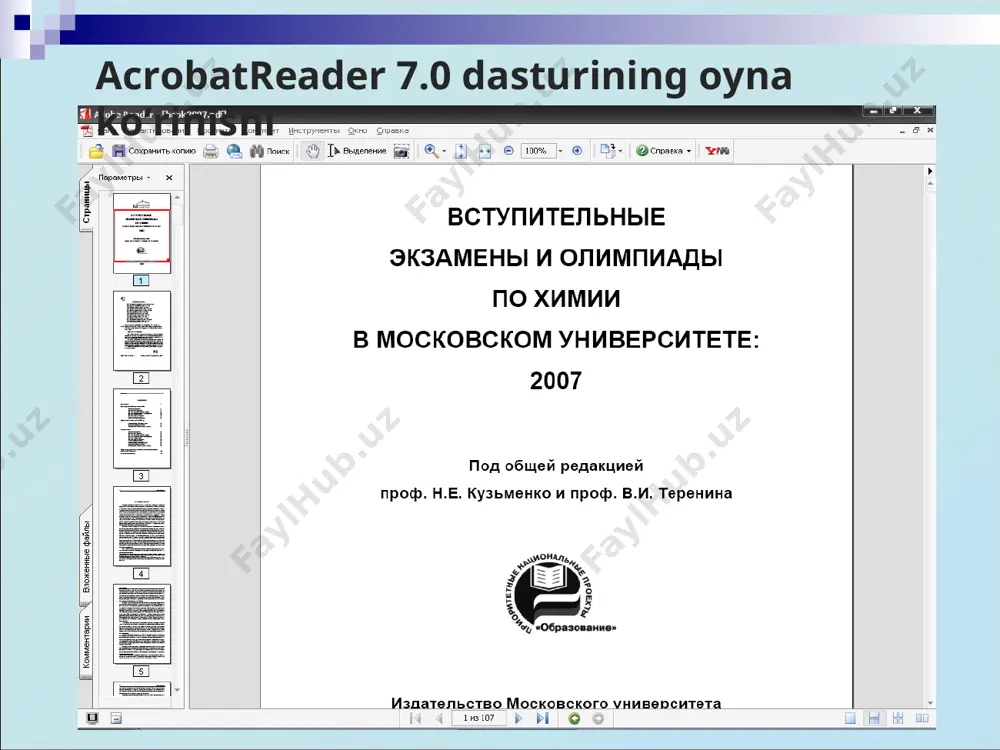Expand the rotate view dropdown arrow
Screen dimensions: 1000x750
(x=621, y=152)
